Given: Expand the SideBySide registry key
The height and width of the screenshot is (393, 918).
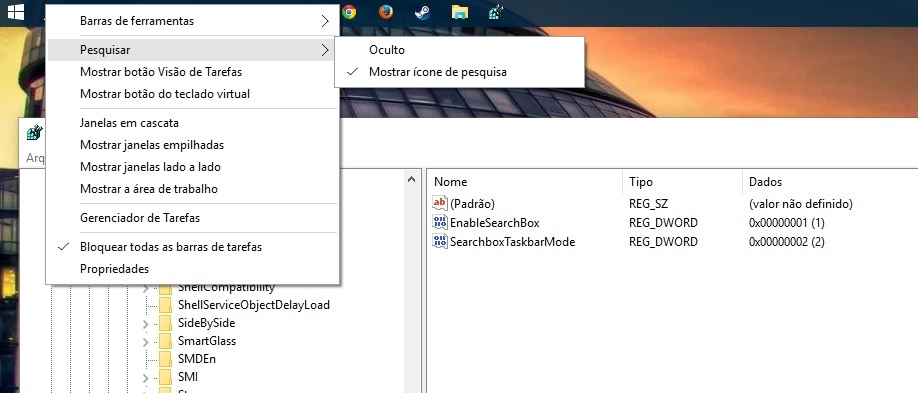Looking at the screenshot, I should click(146, 323).
